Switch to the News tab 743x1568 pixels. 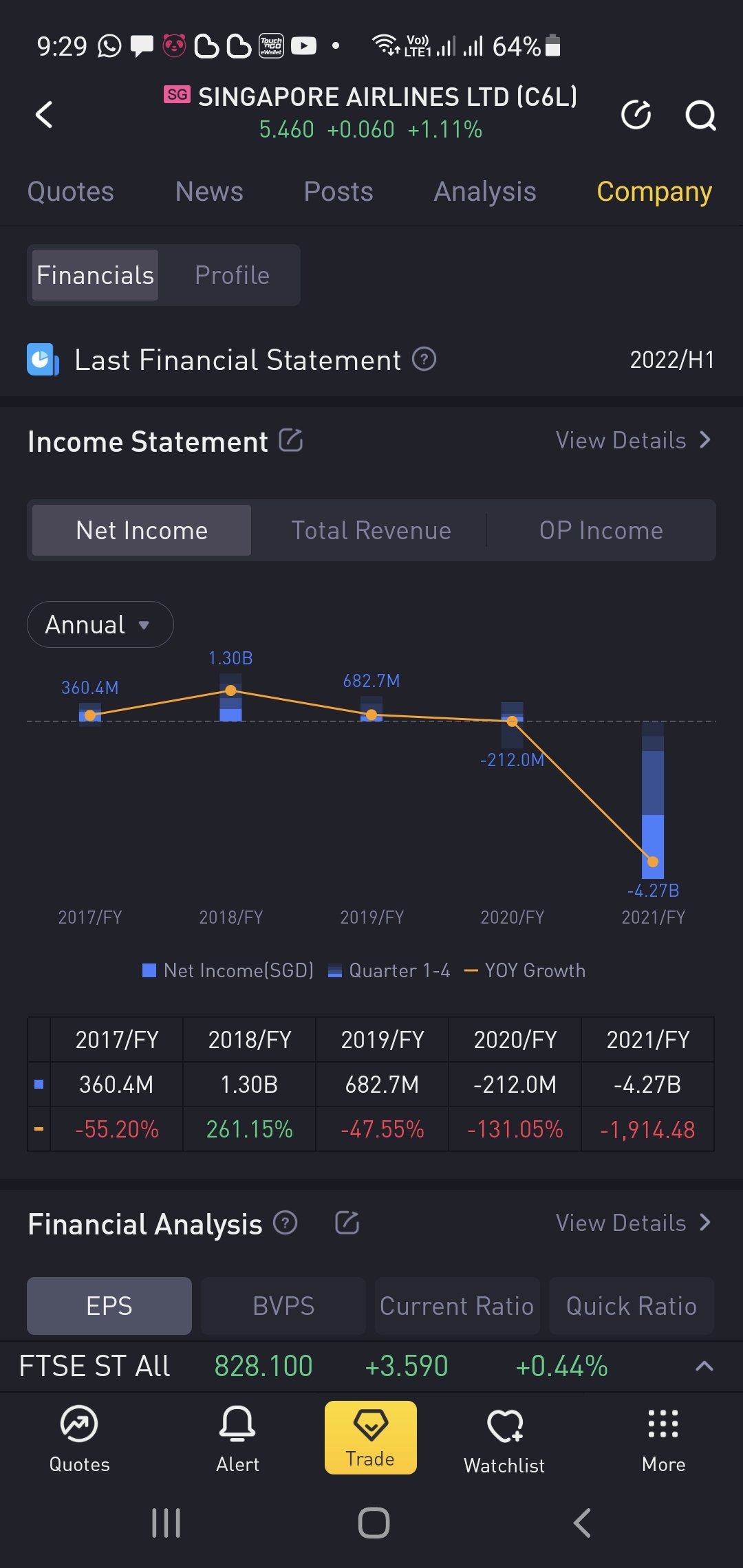coord(209,192)
